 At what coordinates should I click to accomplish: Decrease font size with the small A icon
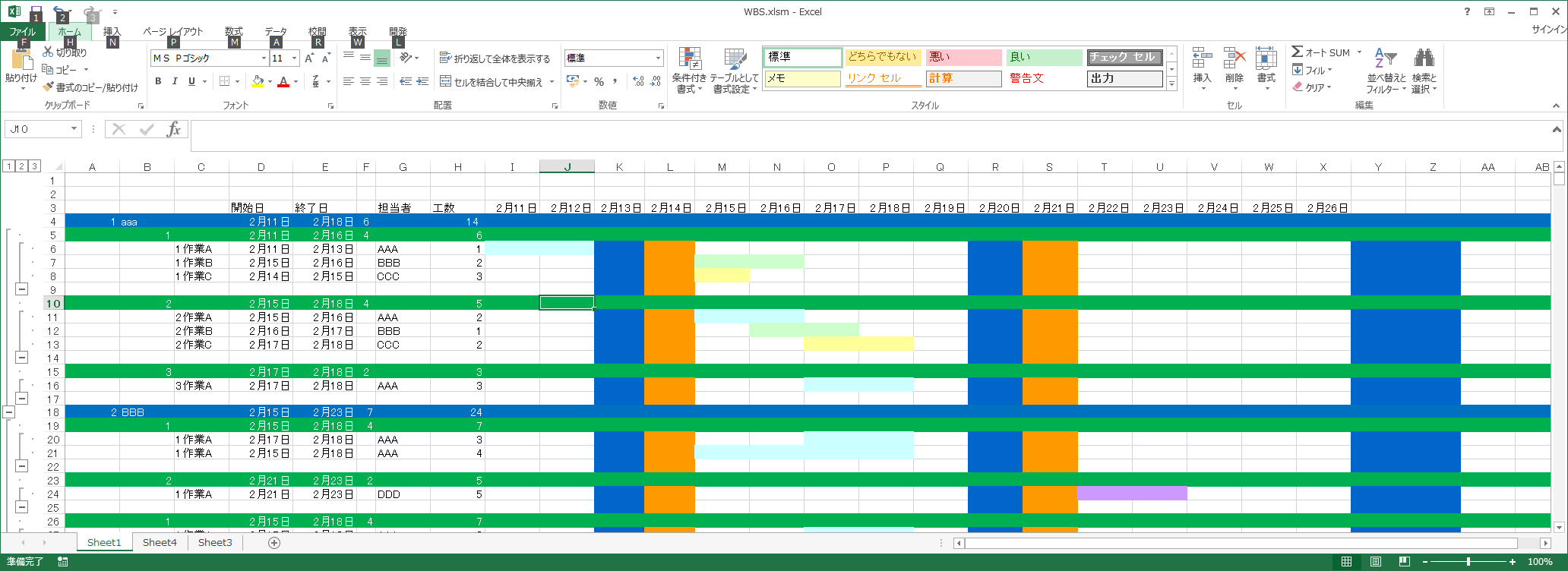(x=326, y=58)
